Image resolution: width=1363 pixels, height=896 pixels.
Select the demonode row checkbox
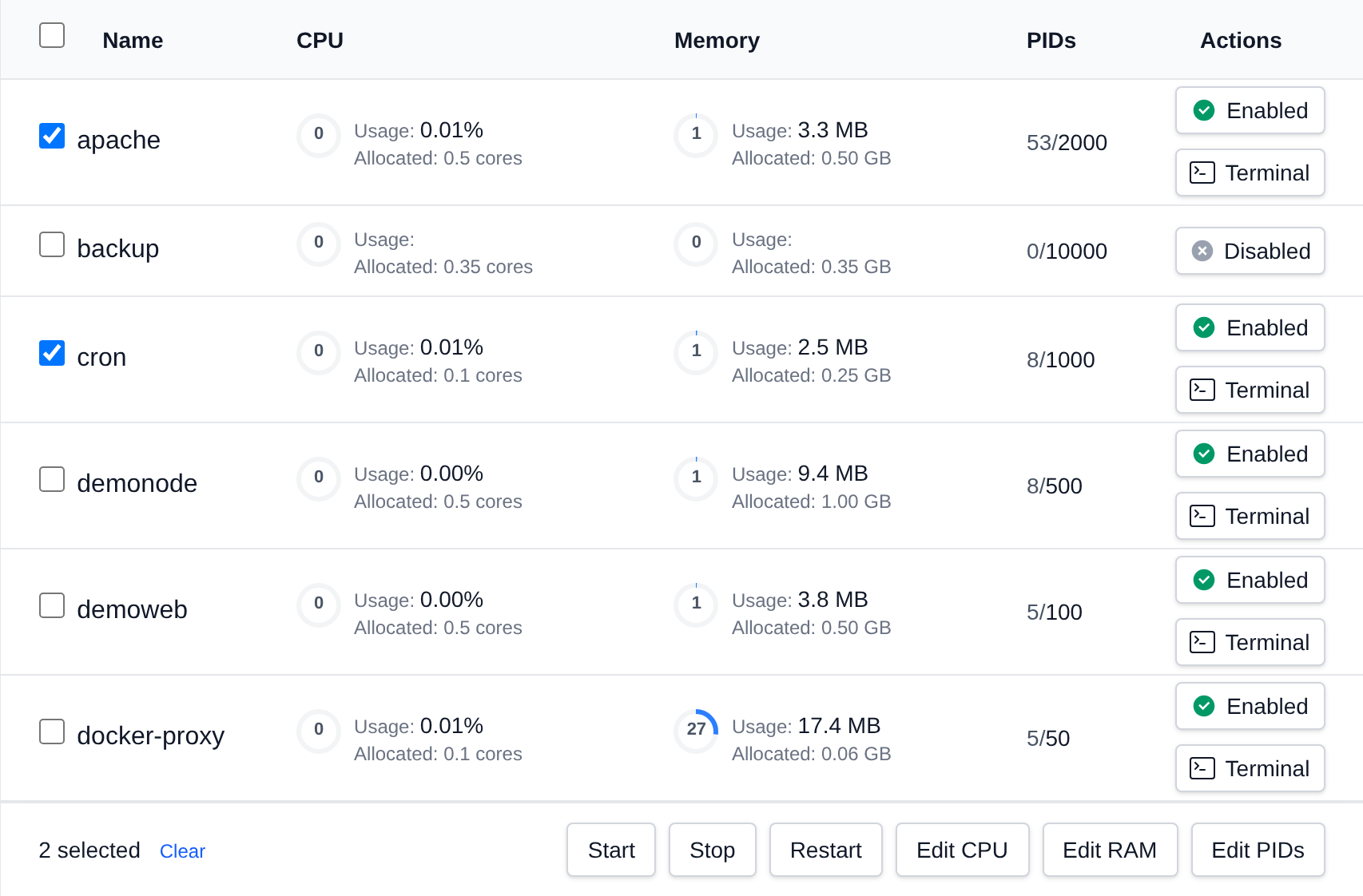[52, 479]
